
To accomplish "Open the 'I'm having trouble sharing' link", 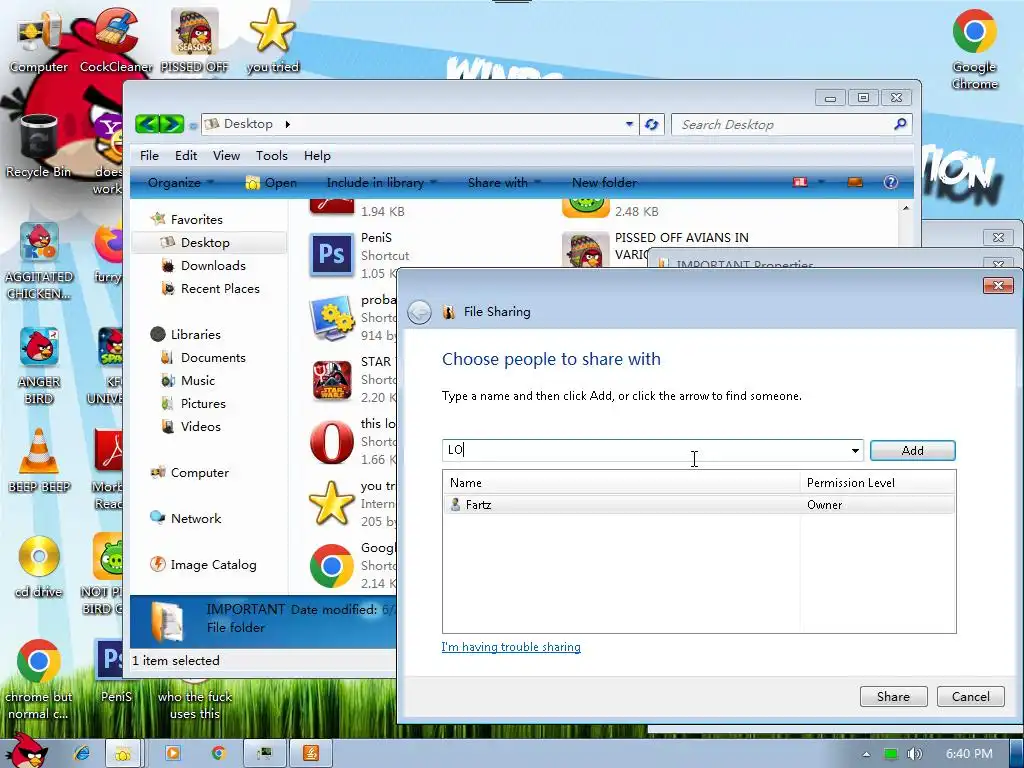I will point(511,647).
